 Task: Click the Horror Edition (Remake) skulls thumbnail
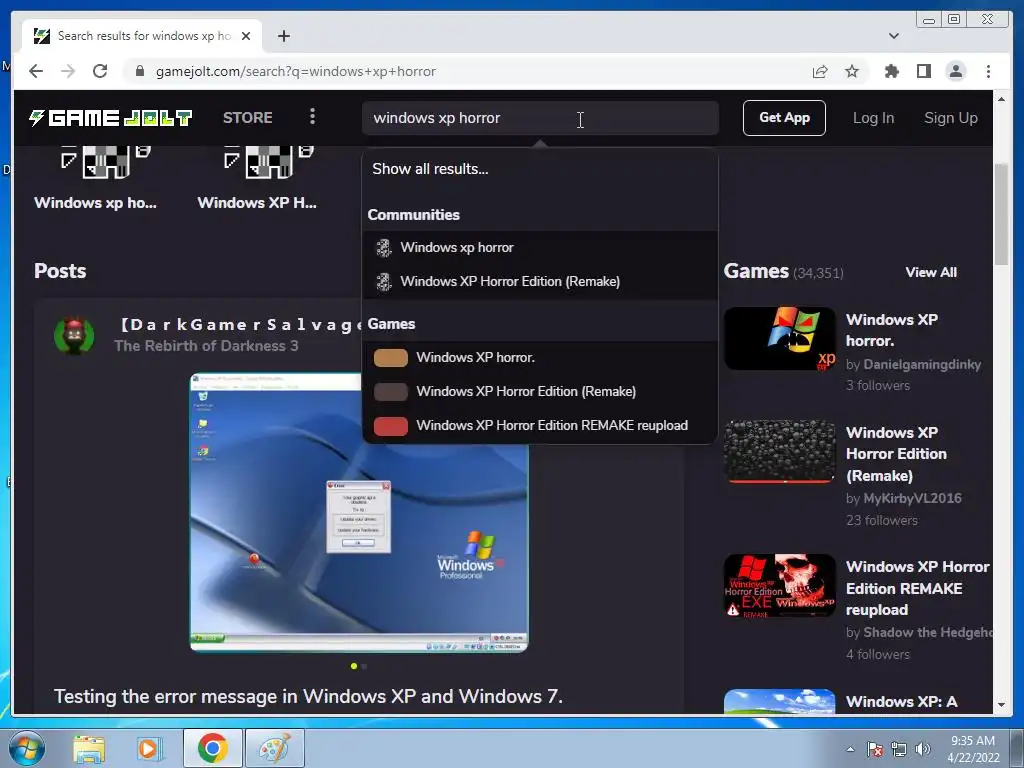(780, 451)
